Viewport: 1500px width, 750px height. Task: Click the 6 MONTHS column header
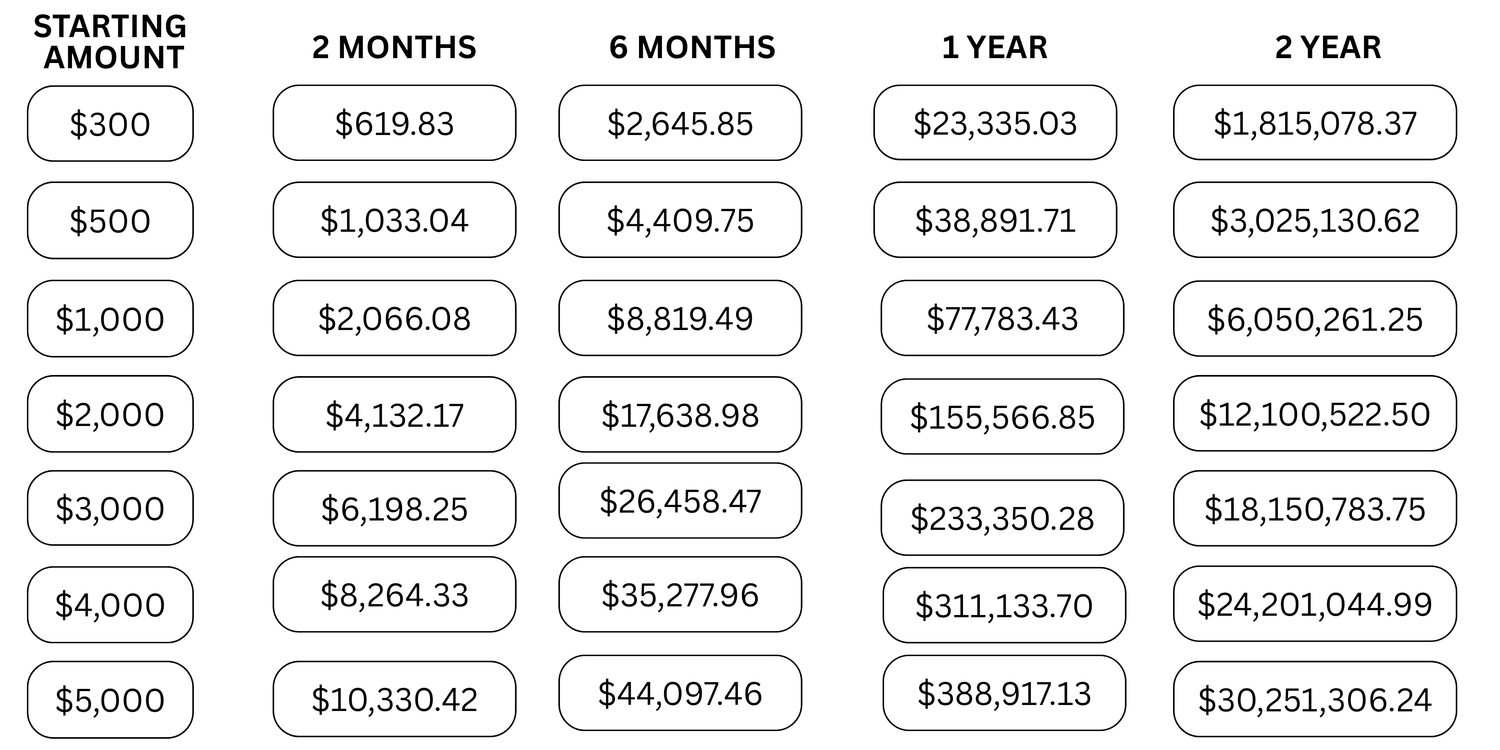(692, 47)
